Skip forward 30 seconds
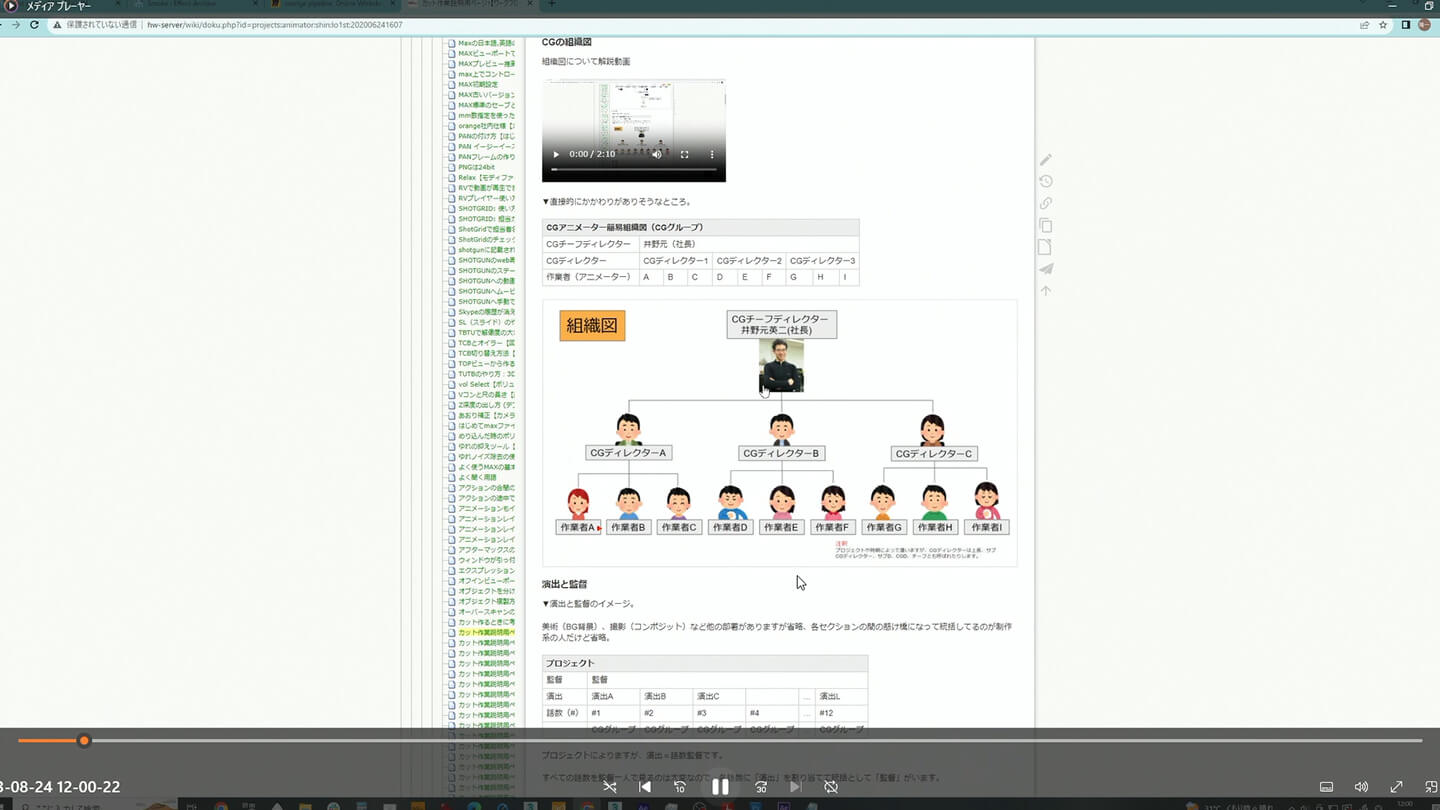This screenshot has width=1440, height=810. tap(761, 787)
